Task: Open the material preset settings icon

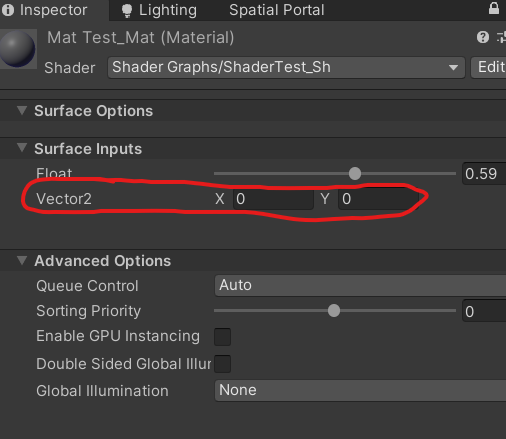Action: [501, 37]
